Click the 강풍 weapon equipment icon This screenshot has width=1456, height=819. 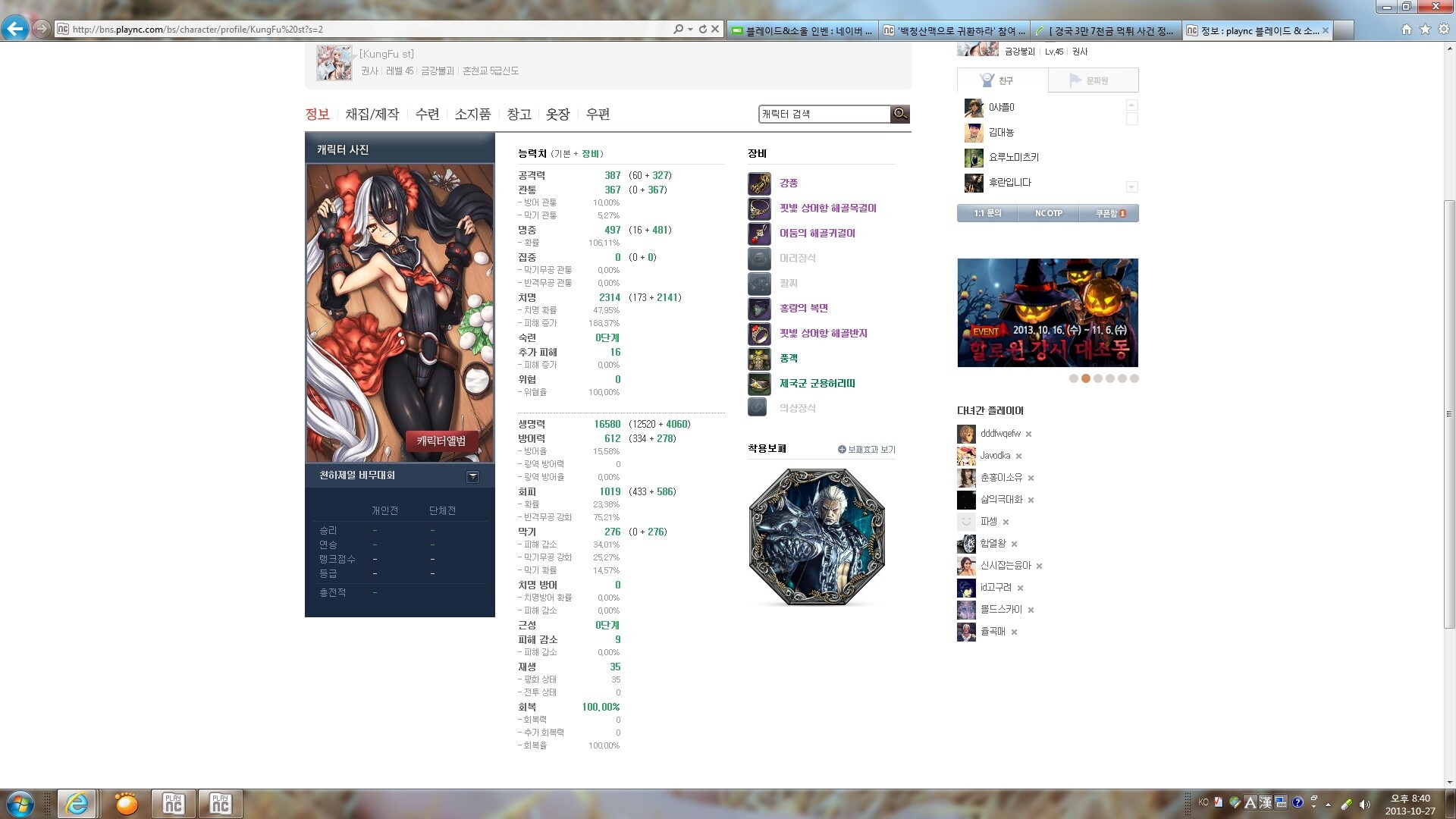pyautogui.click(x=759, y=184)
